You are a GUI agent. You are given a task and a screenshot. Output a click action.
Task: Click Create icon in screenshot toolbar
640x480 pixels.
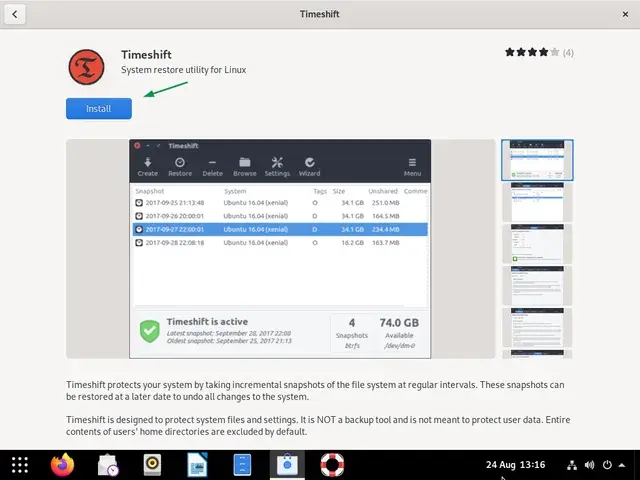click(x=147, y=167)
